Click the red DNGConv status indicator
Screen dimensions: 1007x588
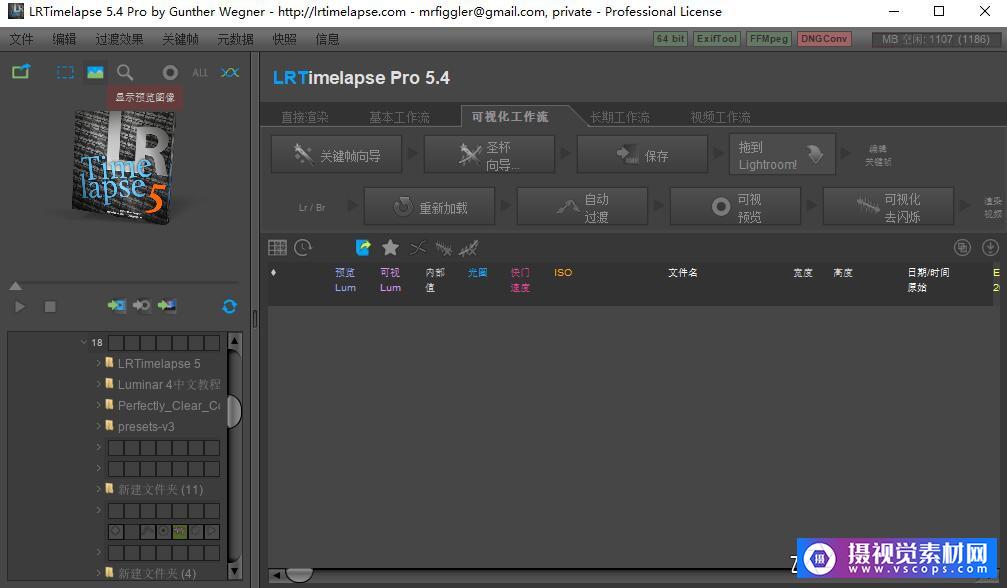point(824,39)
